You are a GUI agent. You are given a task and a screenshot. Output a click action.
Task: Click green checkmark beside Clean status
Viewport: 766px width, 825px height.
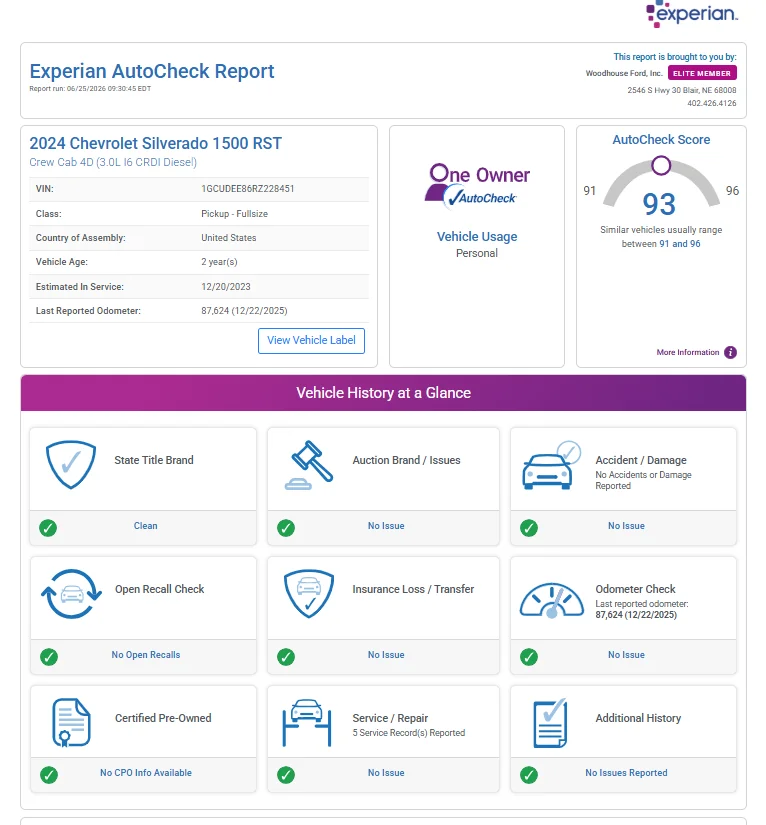[48, 528]
